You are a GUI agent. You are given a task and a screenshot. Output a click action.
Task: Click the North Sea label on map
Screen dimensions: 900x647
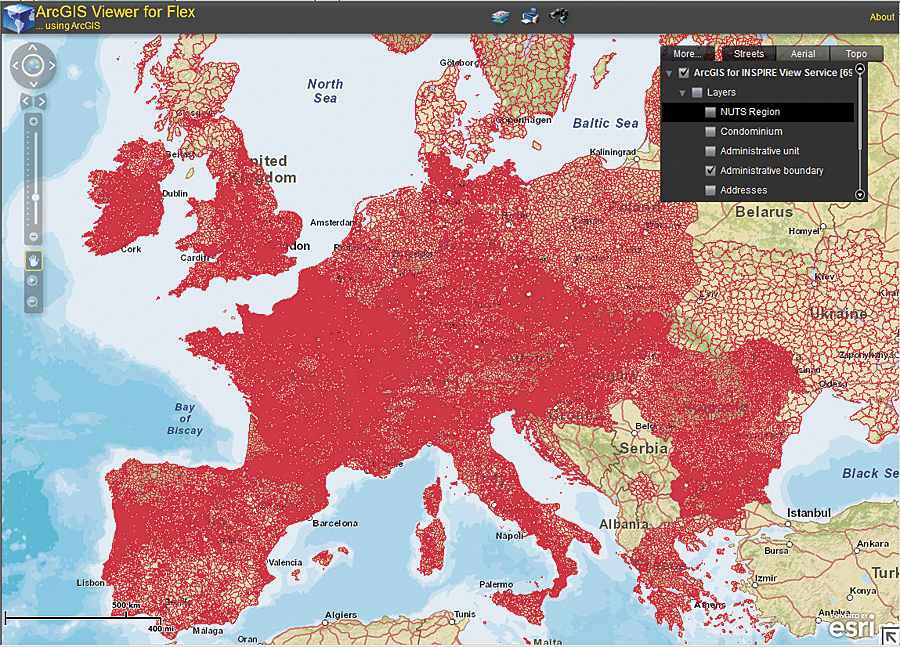pos(325,91)
